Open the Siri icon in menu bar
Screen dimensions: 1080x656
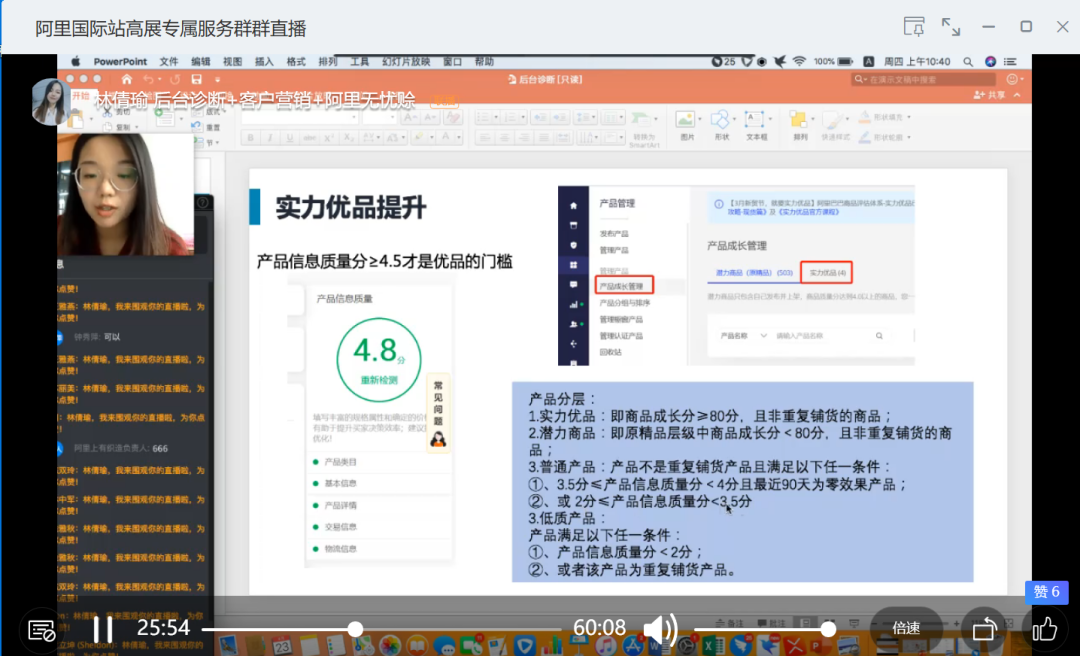(x=990, y=62)
